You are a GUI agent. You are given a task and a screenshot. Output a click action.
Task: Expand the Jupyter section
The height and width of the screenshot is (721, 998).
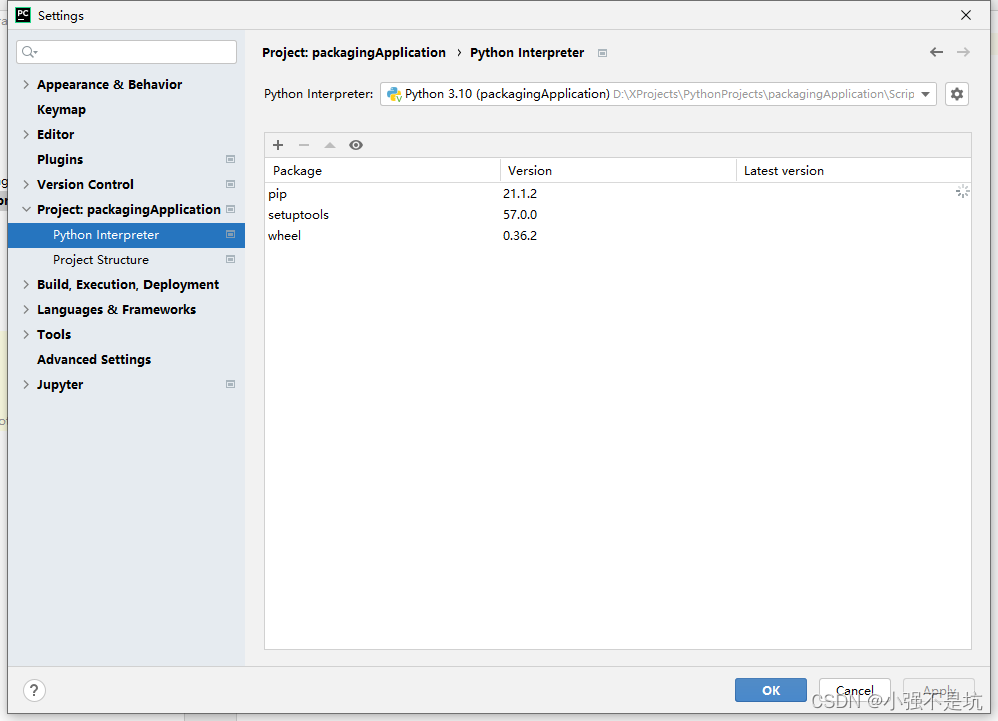click(x=26, y=384)
